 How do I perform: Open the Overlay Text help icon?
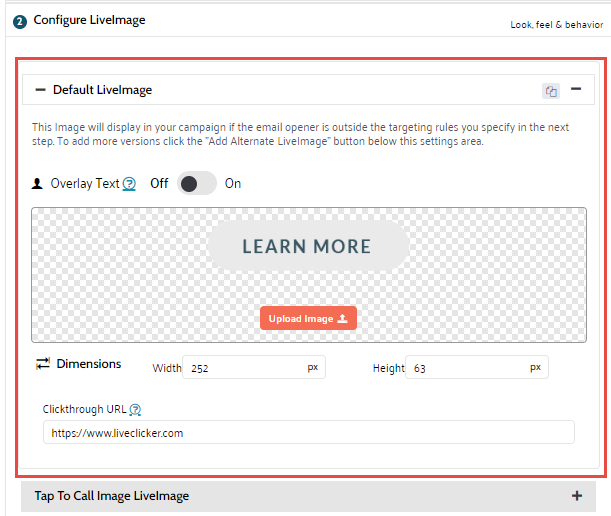click(x=129, y=184)
